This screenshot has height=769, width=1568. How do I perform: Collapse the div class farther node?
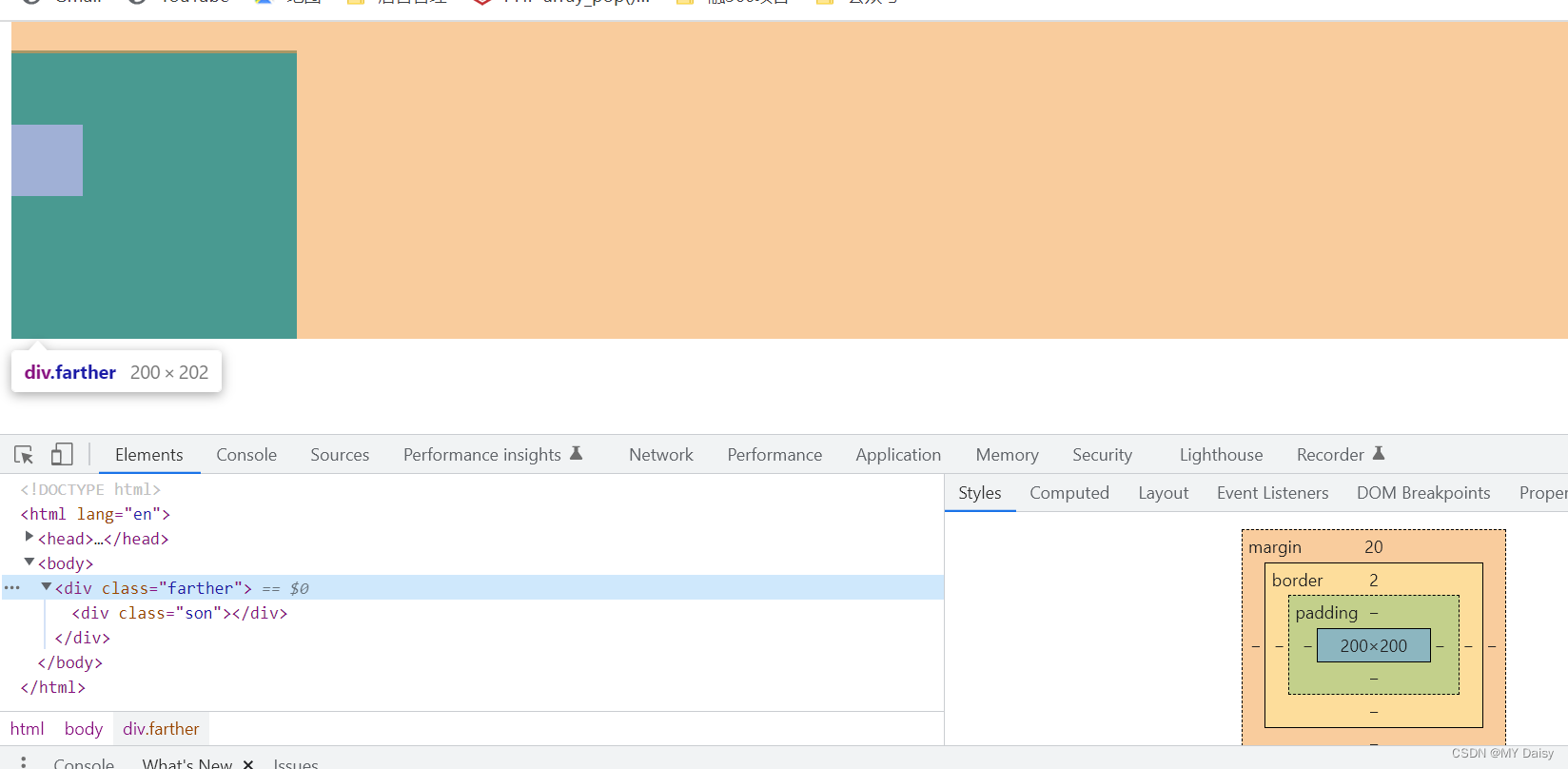[x=47, y=587]
